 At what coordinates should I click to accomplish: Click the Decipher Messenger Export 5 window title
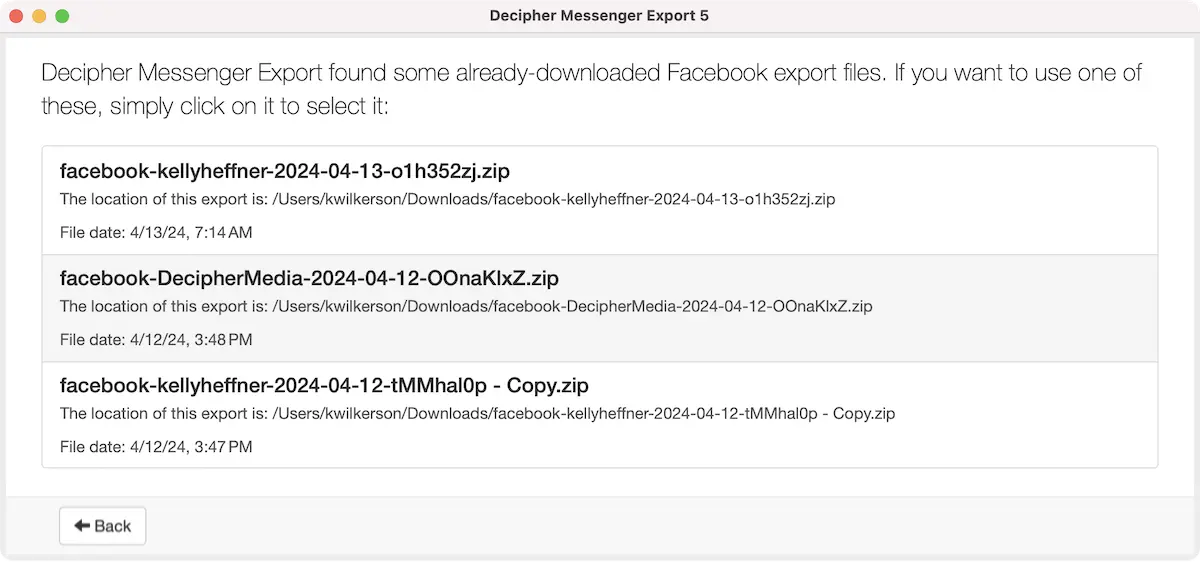599,16
